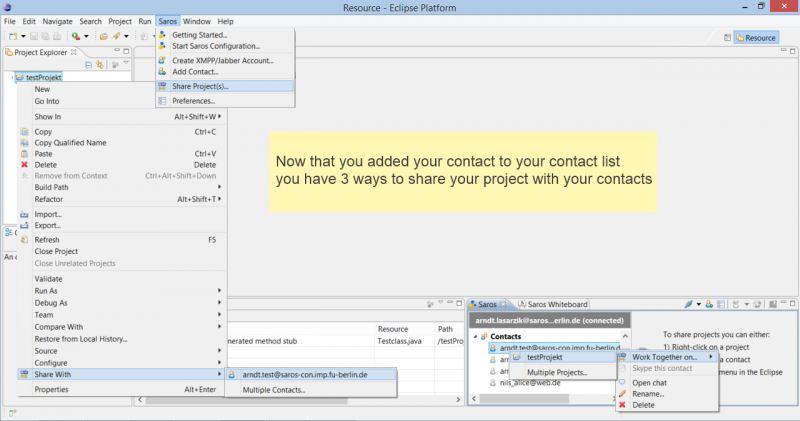Expand the Build Path submenu

pos(121,187)
